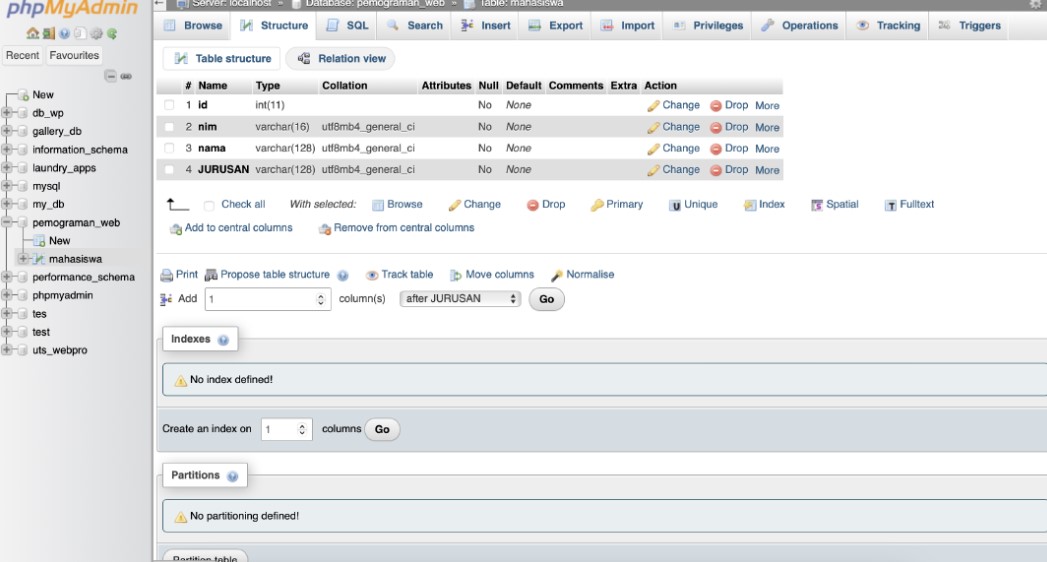Viewport: 1047px width, 562px height.
Task: Open the 'after JURUSAN' position dropdown
Action: 460,299
